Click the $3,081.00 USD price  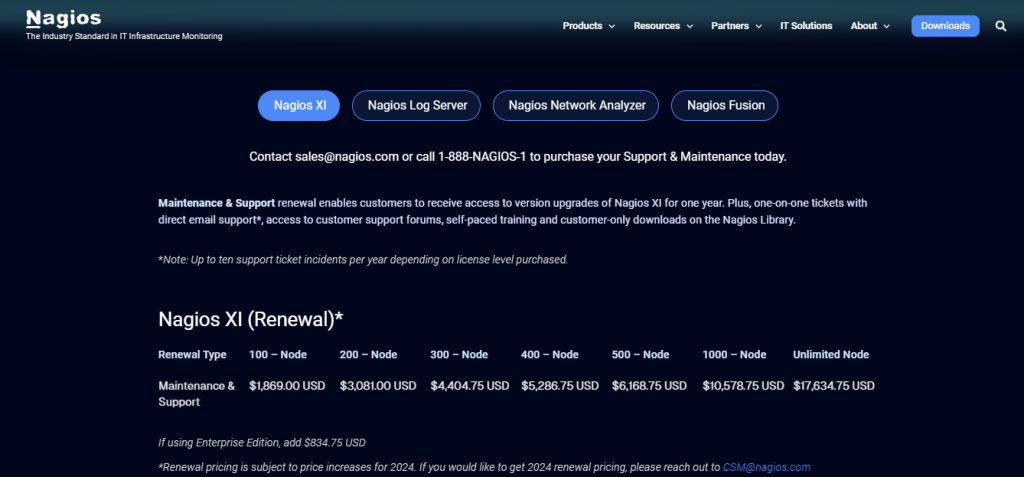click(377, 386)
